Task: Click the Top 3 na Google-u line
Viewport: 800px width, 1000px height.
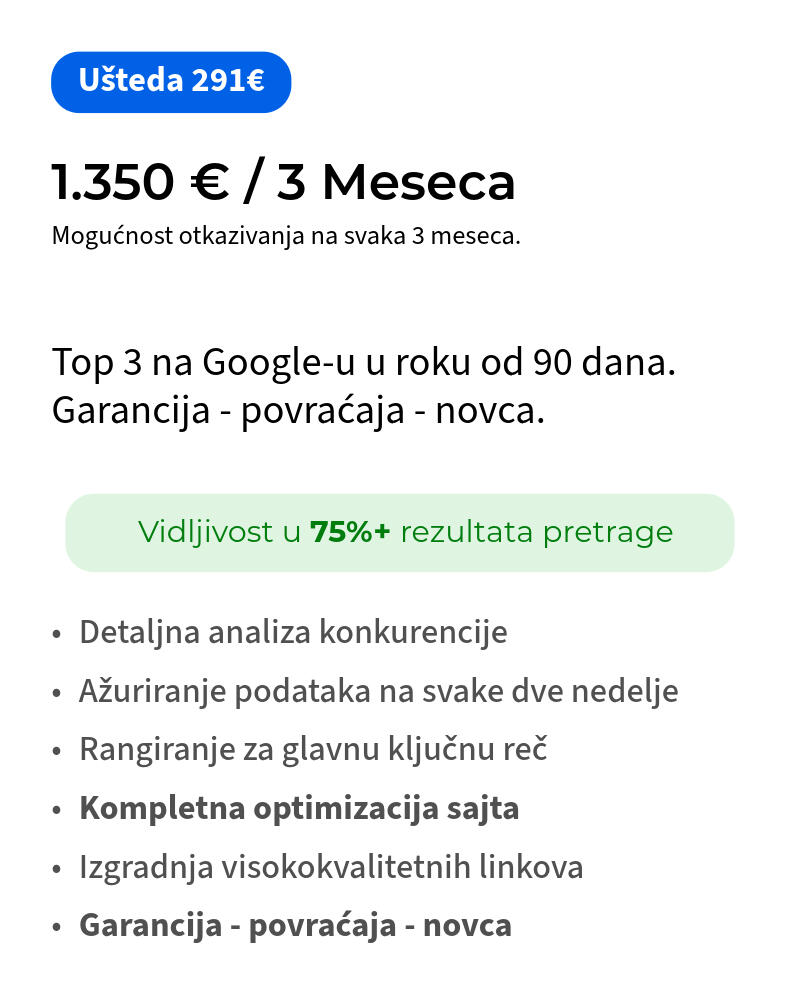Action: tap(364, 362)
